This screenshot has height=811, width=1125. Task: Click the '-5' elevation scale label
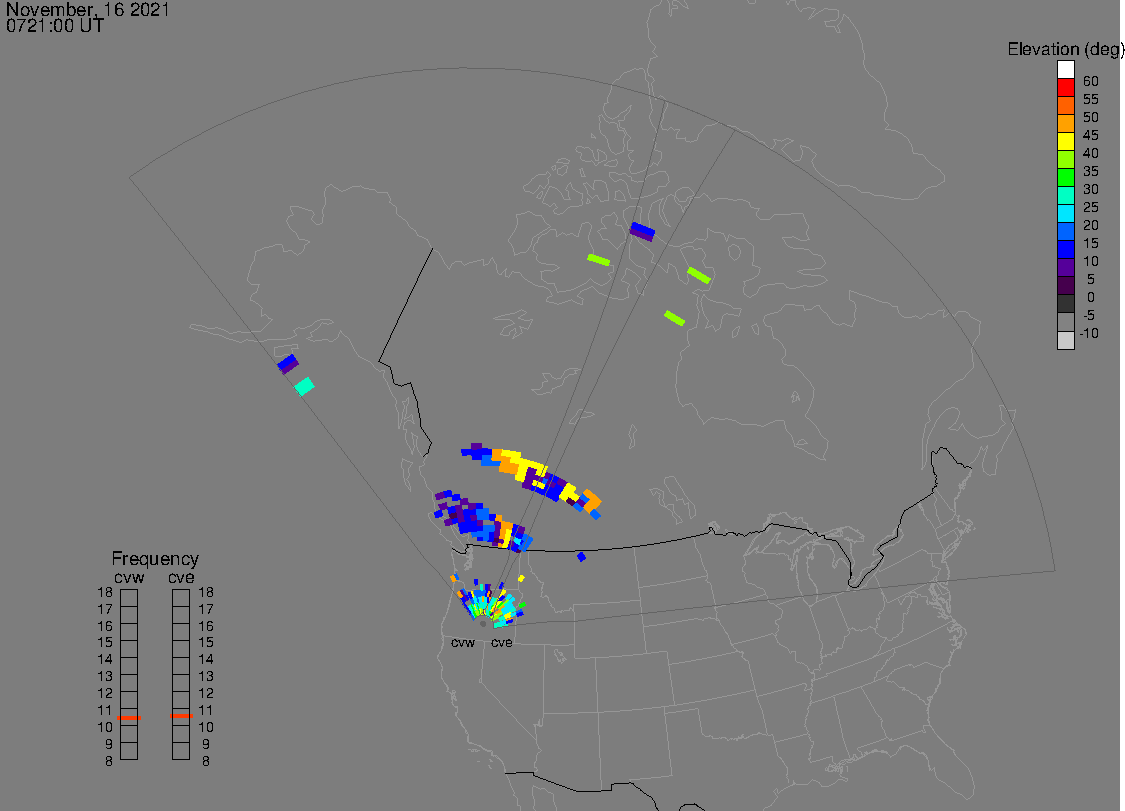tap(1089, 315)
